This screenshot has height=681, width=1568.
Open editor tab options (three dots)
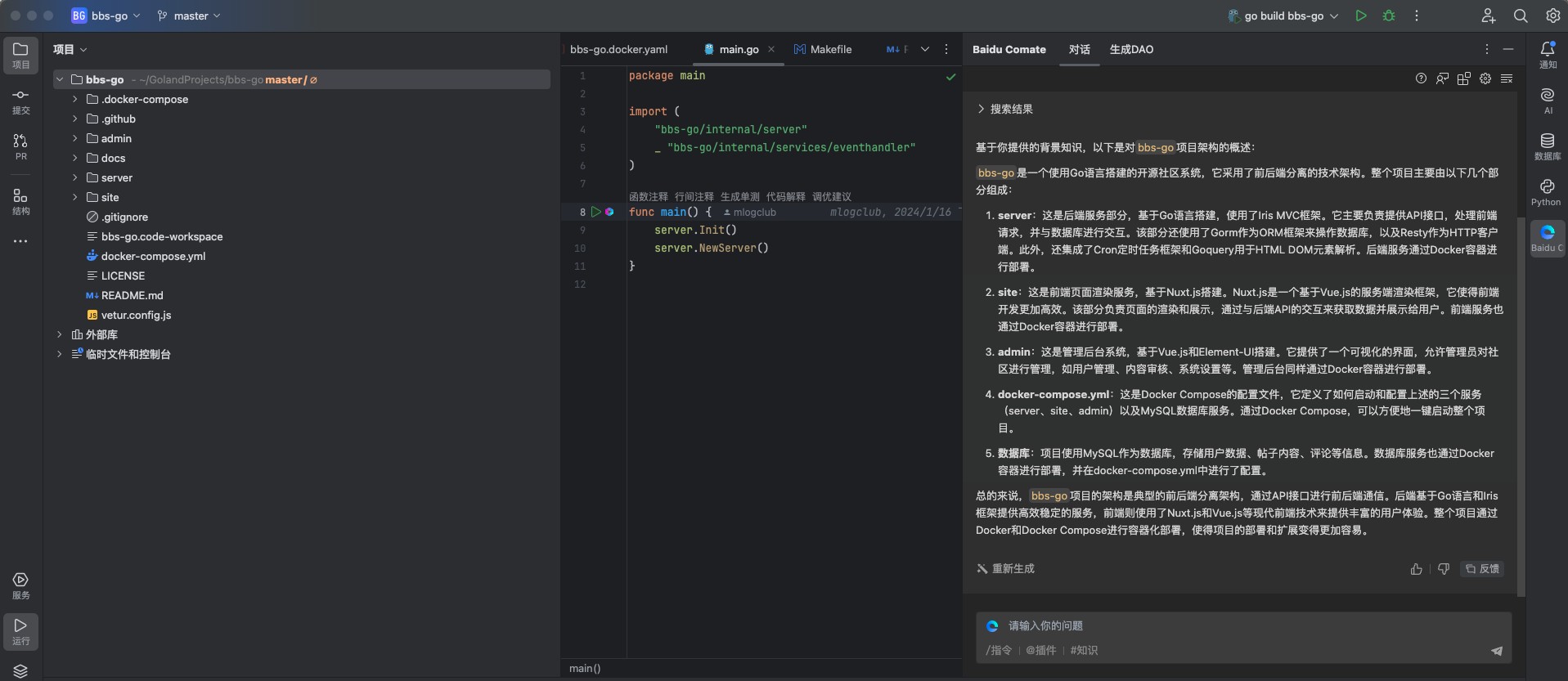(x=946, y=49)
